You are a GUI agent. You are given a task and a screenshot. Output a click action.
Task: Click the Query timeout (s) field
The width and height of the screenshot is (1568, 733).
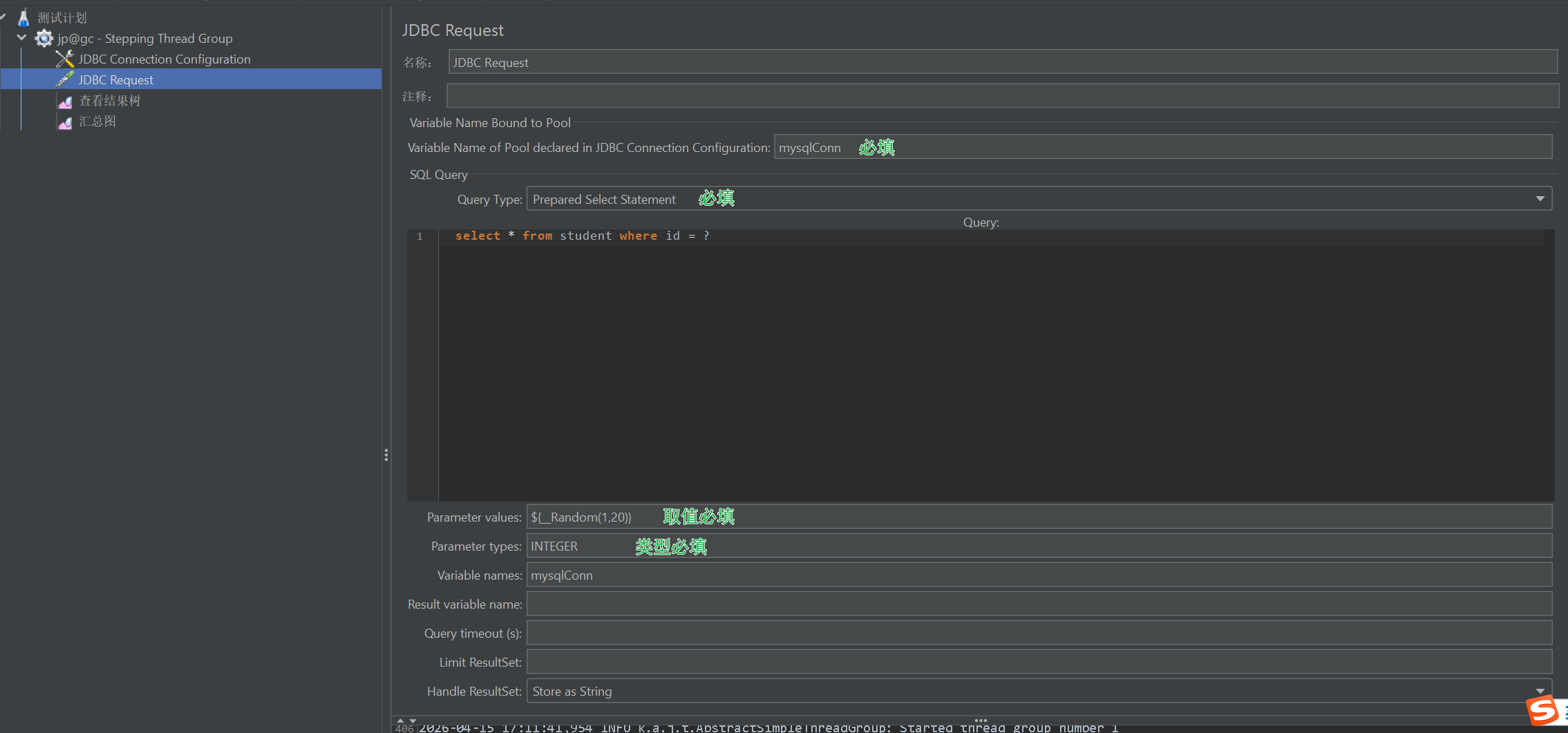point(1039,633)
